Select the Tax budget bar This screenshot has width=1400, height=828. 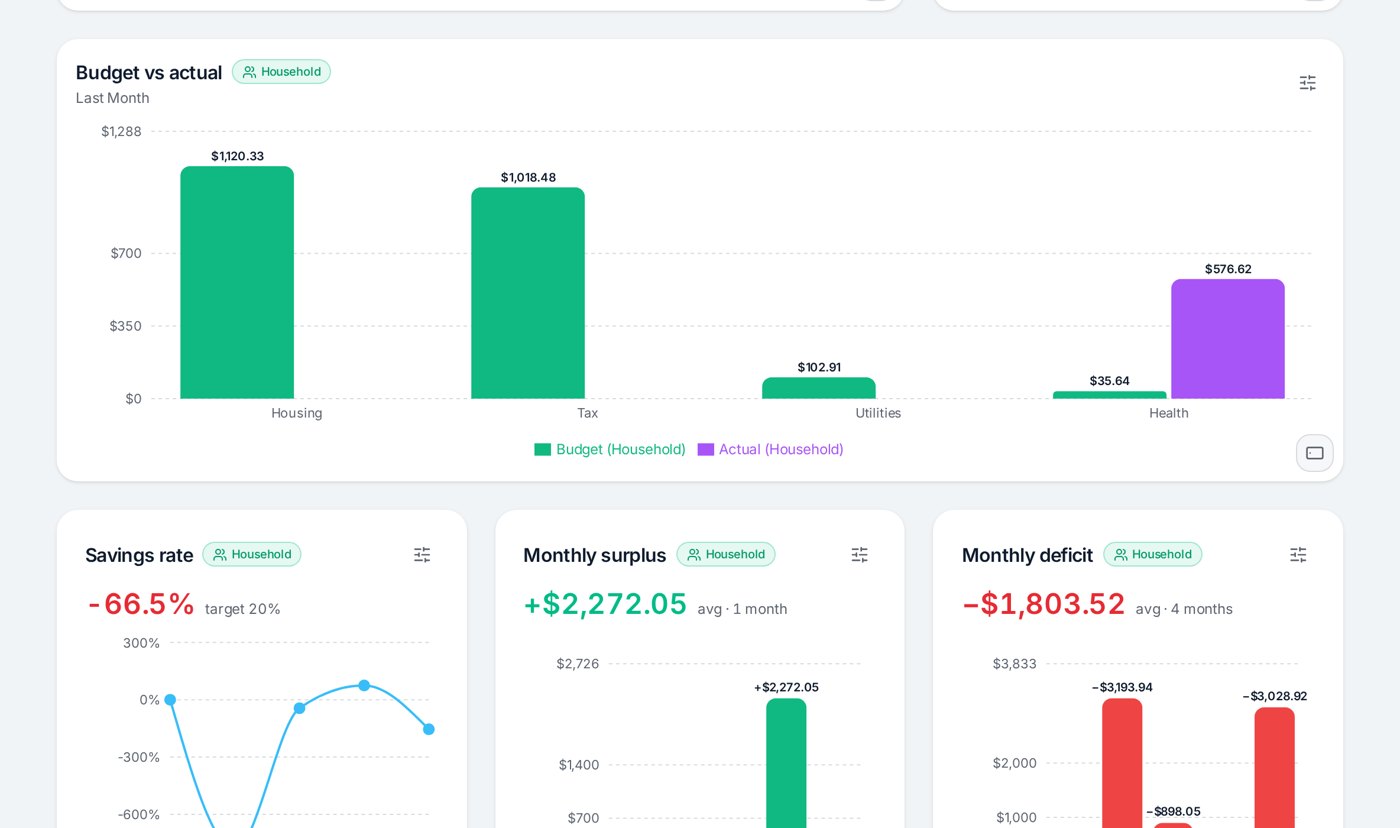528,293
